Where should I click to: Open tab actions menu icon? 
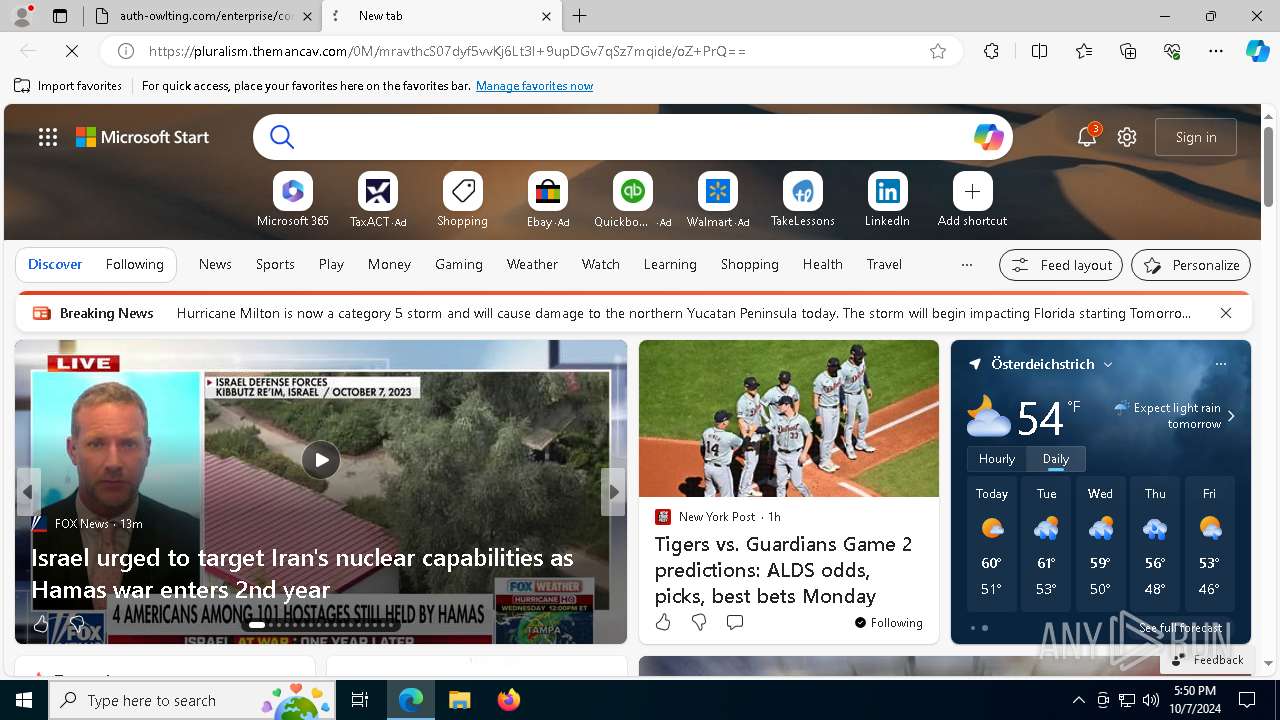pos(60,16)
